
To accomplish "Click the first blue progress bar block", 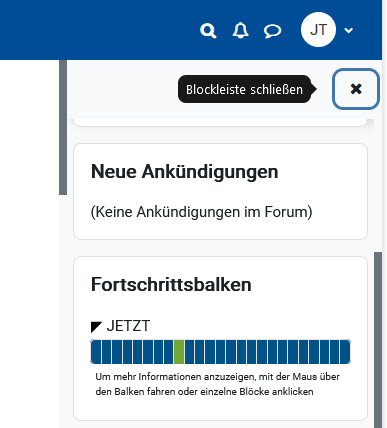I will (x=95, y=352).
